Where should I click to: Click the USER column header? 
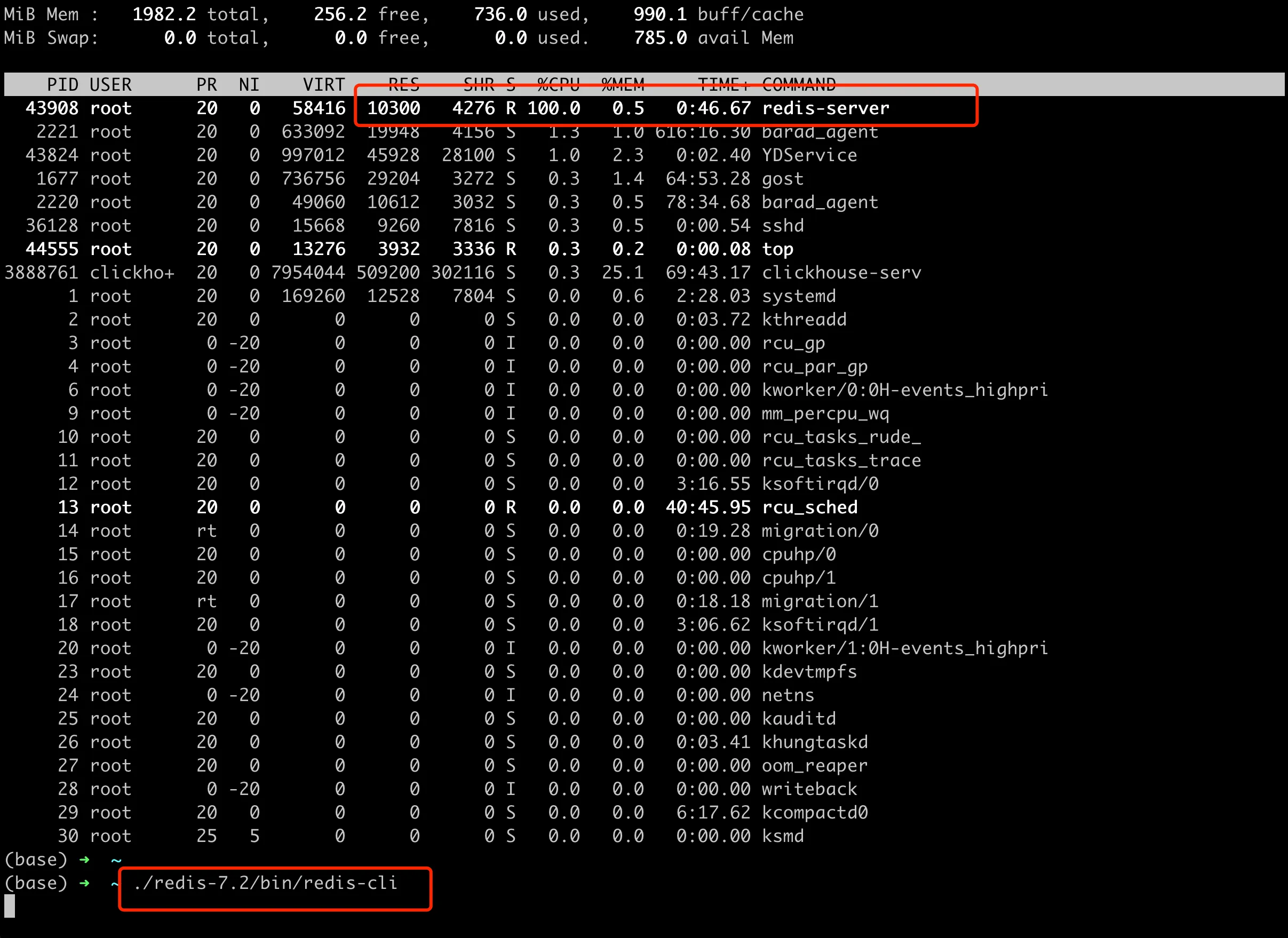click(x=111, y=85)
